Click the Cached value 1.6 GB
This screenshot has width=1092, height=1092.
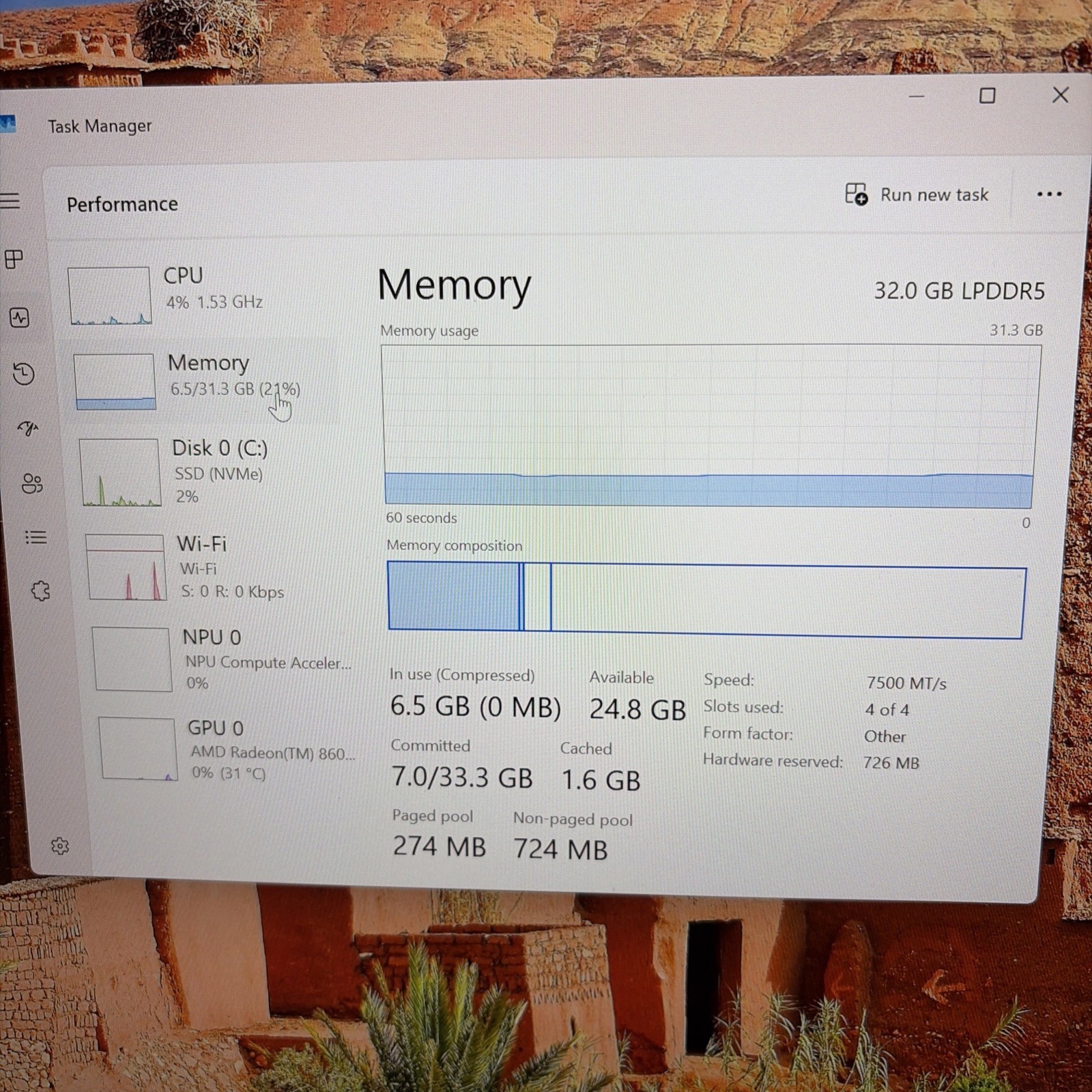point(601,780)
